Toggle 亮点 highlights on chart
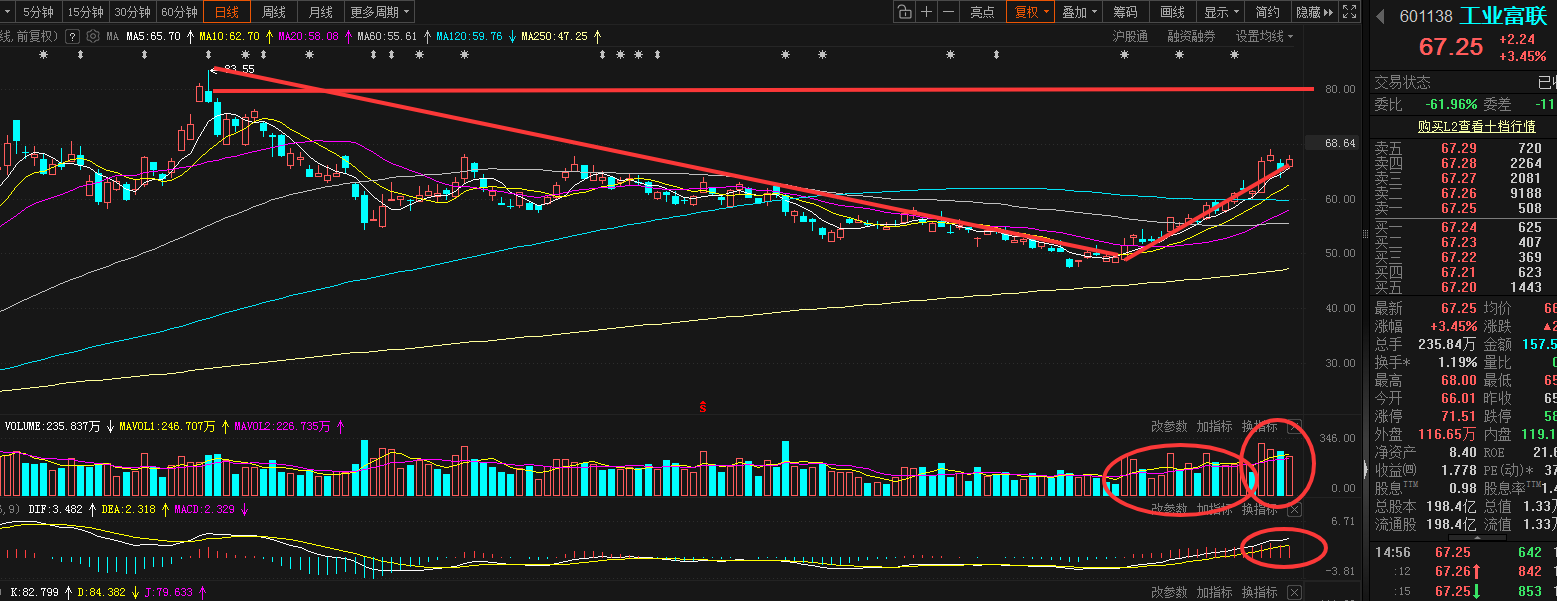The image size is (1557, 601). click(x=982, y=12)
